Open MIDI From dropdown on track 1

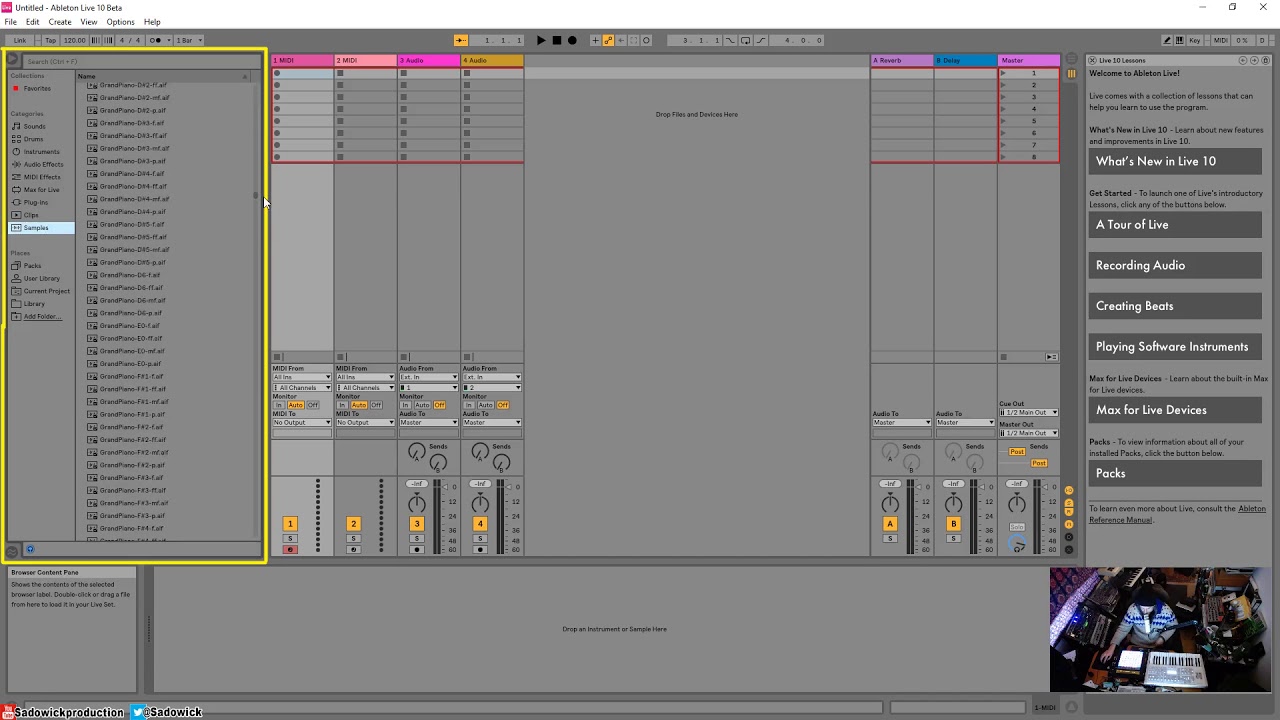tap(302, 377)
